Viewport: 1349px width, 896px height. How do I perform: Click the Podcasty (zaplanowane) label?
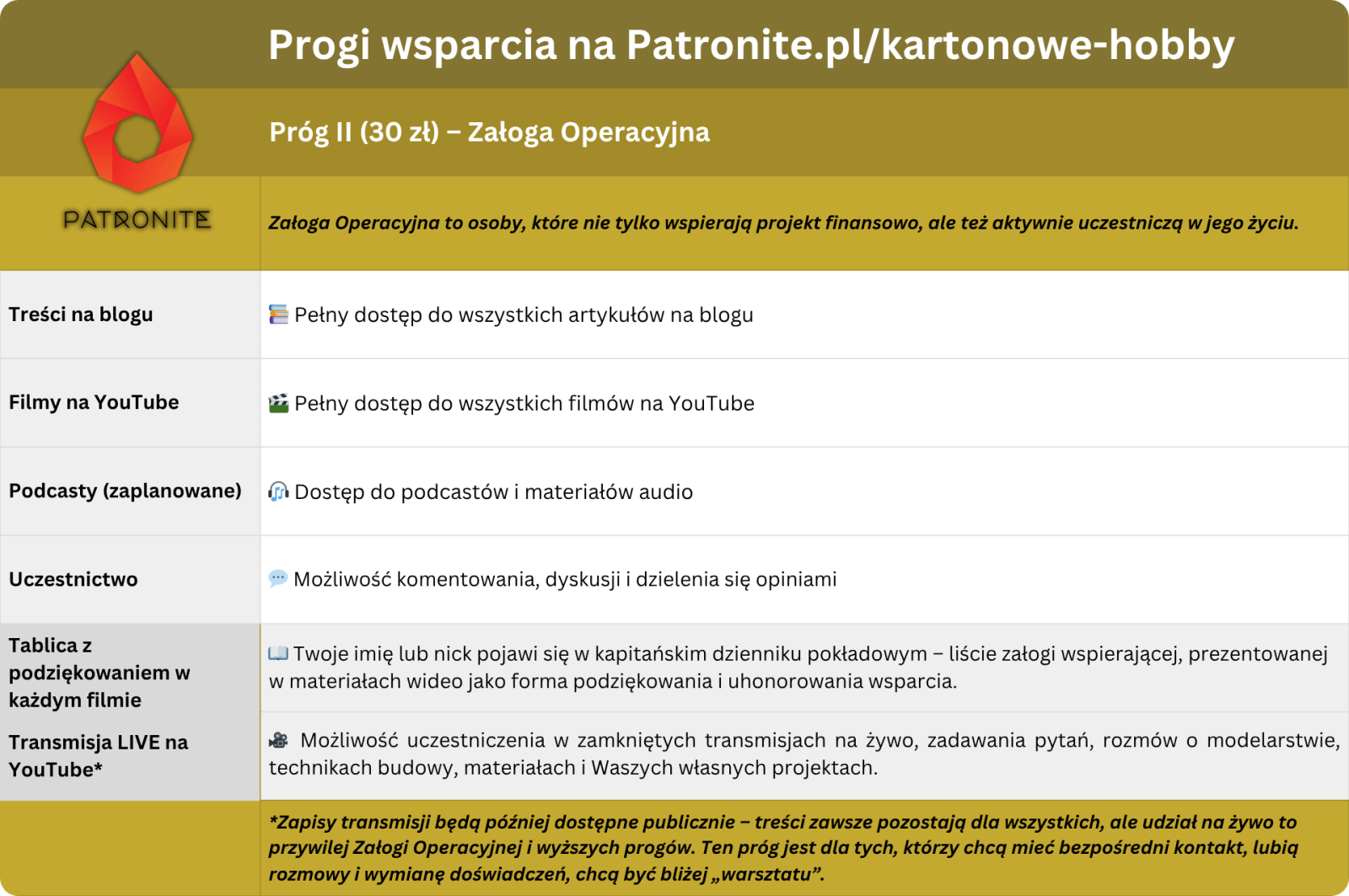[125, 491]
